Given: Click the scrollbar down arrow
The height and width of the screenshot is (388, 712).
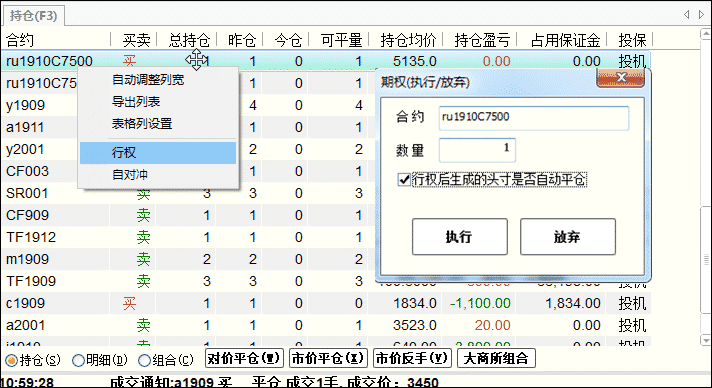Looking at the screenshot, I should click(706, 340).
